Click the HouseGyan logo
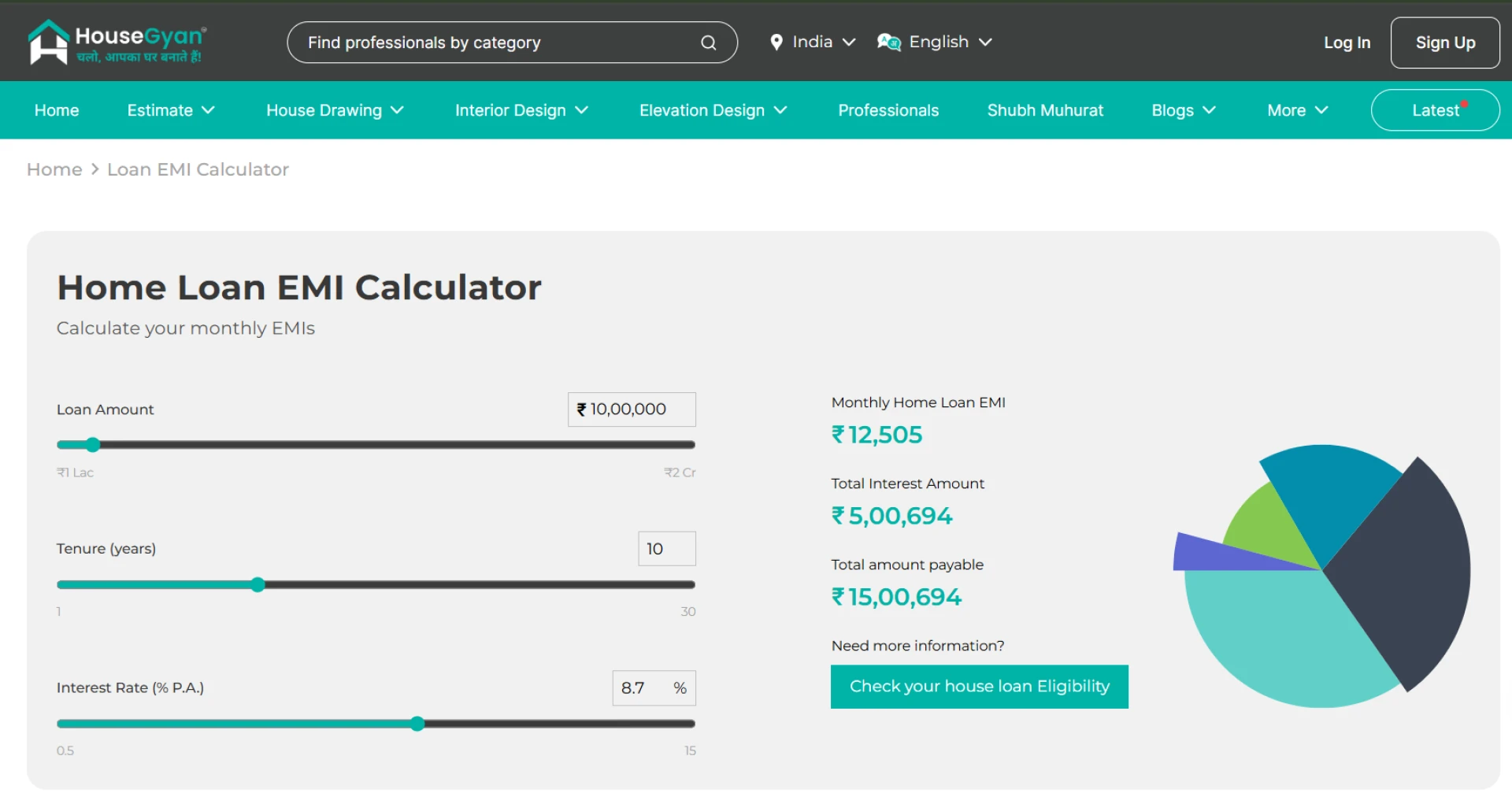Viewport: 1512px width, 804px height. [117, 43]
